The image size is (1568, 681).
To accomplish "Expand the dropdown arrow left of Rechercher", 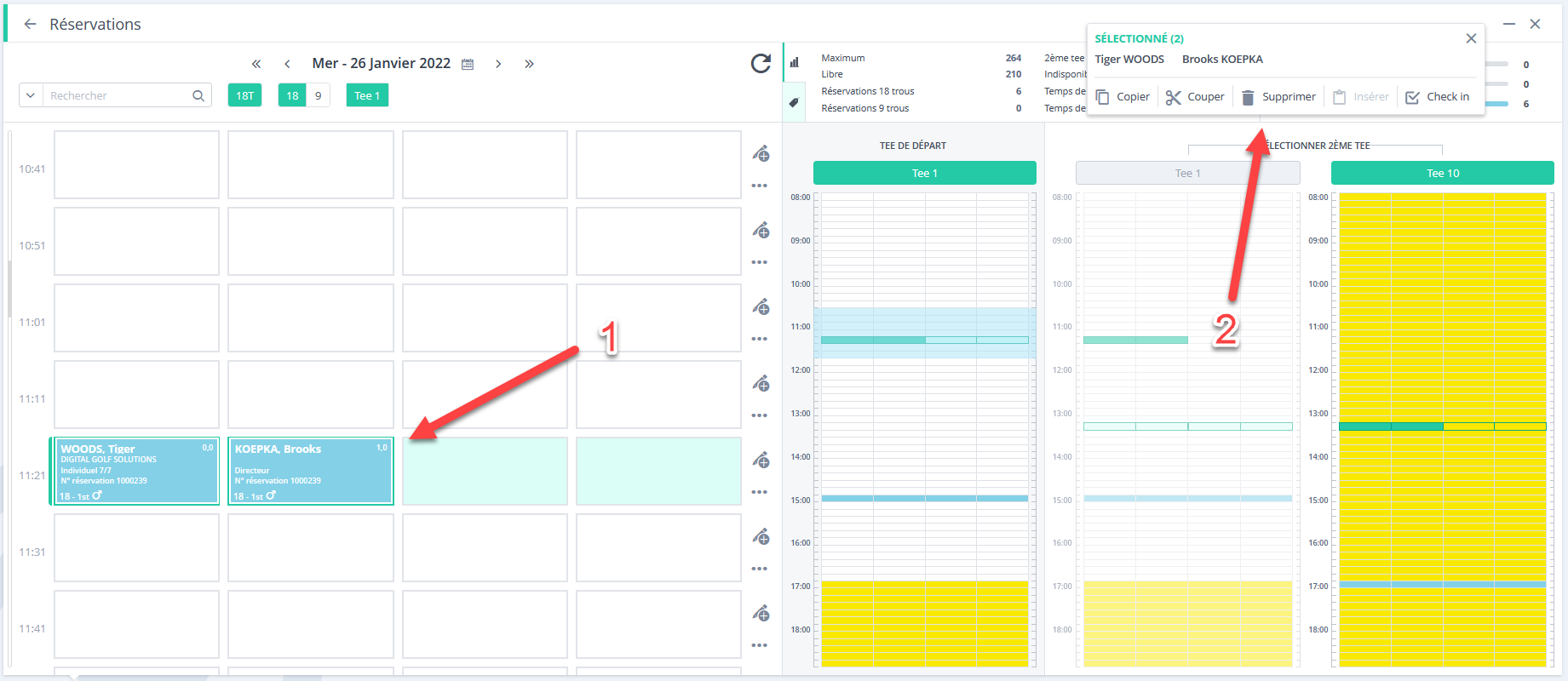I will (x=31, y=95).
